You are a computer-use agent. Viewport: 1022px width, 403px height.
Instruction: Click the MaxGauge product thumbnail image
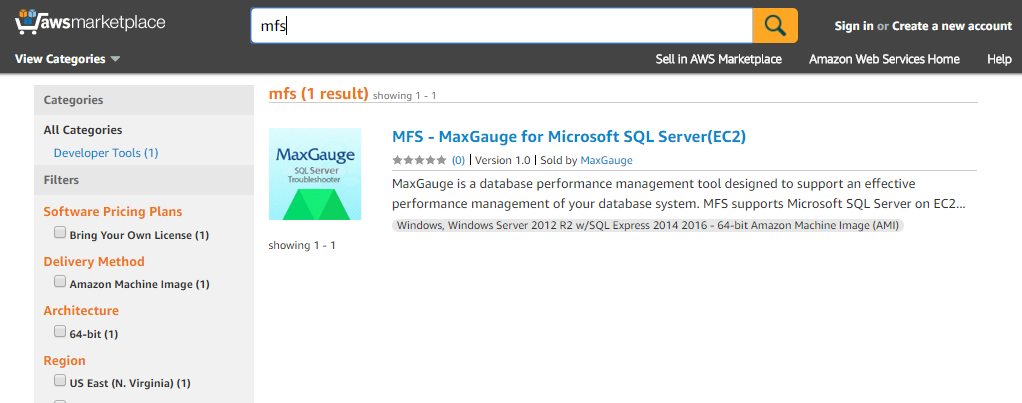[315, 174]
